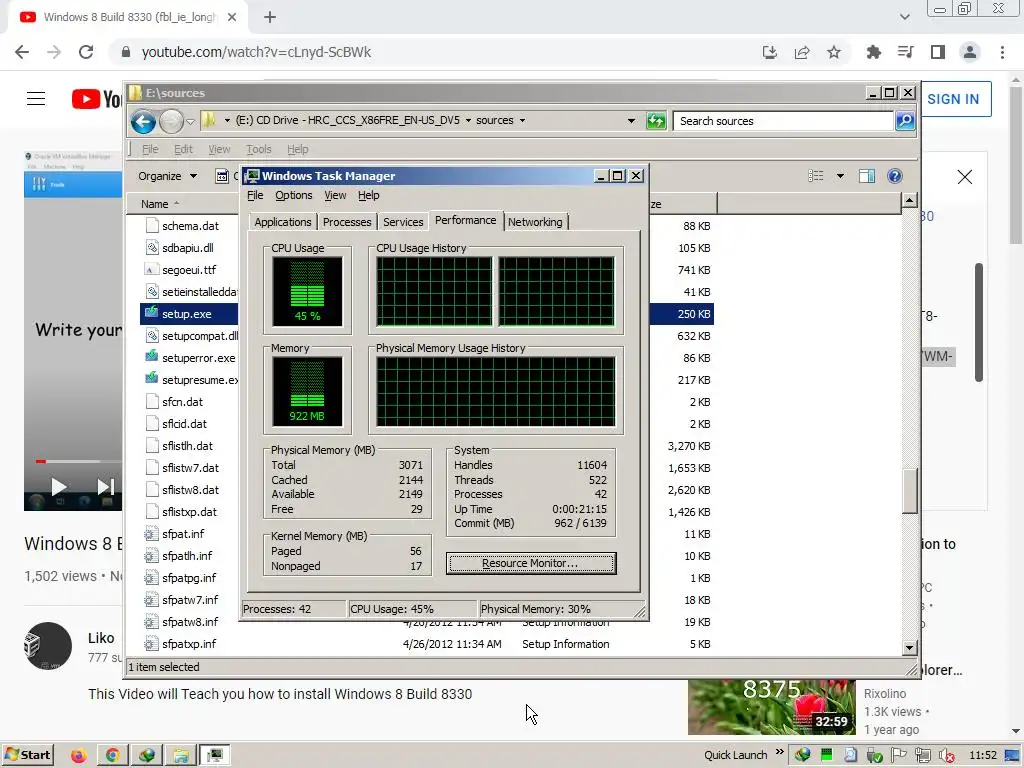Click Explorer scrollbar down arrow

tap(909, 648)
